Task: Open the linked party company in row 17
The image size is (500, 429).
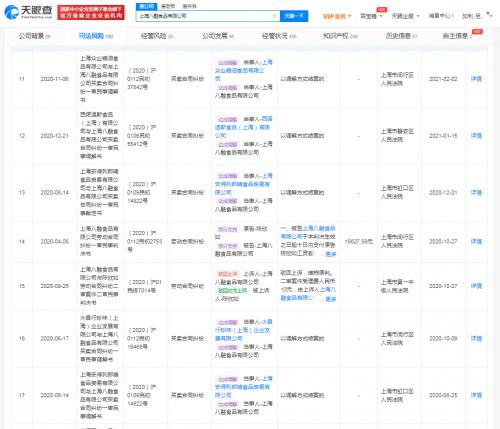Action: tap(243, 387)
